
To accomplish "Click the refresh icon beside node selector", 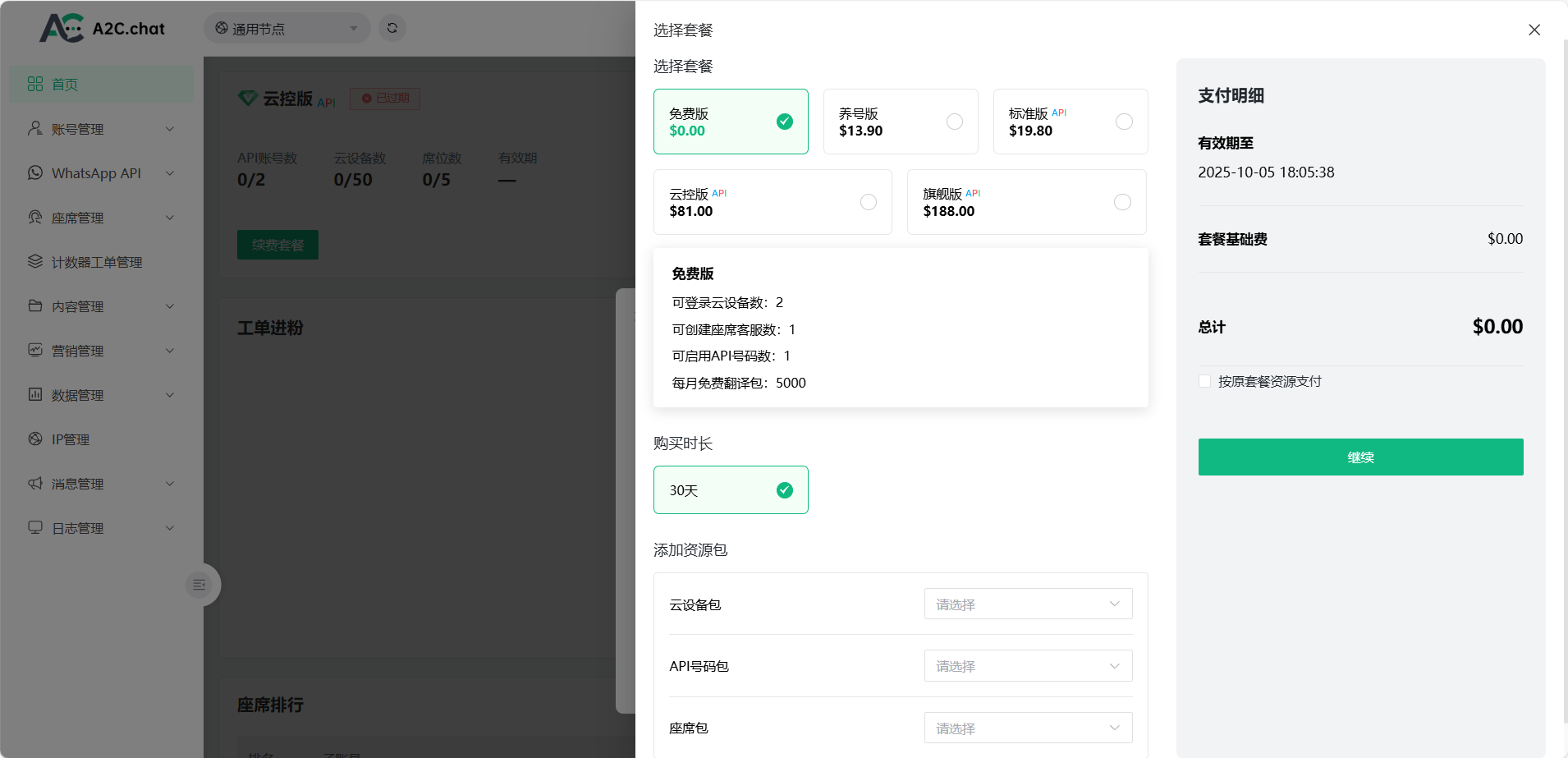I will 392,28.
